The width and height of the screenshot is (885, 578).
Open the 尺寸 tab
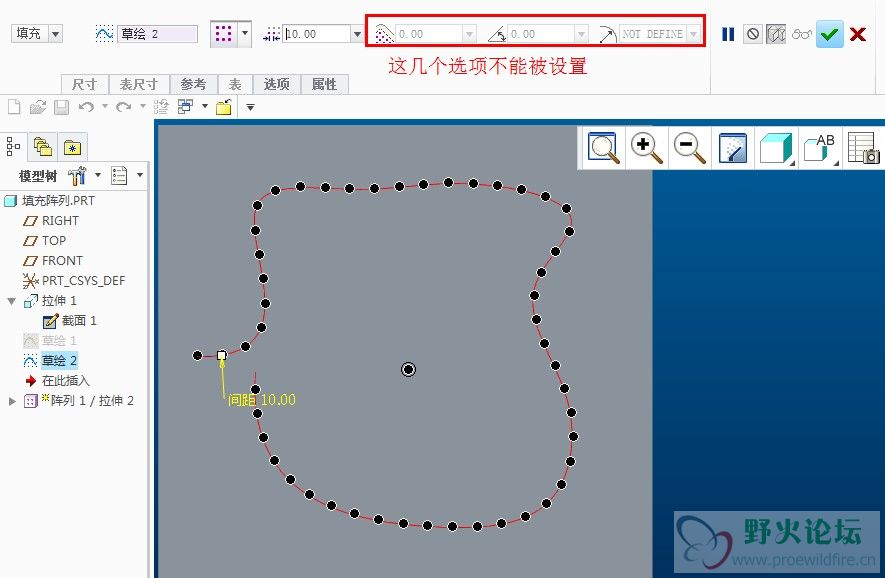[x=85, y=84]
